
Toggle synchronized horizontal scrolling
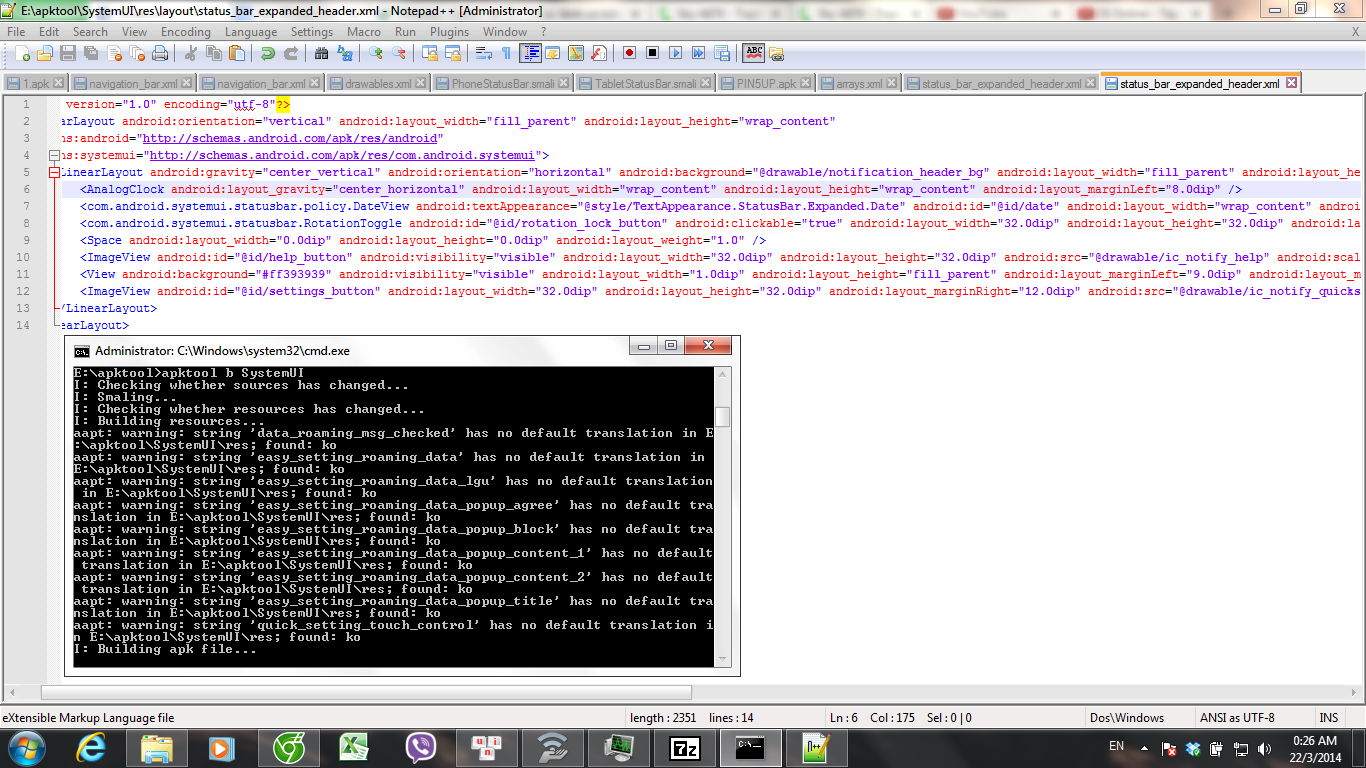[x=452, y=53]
